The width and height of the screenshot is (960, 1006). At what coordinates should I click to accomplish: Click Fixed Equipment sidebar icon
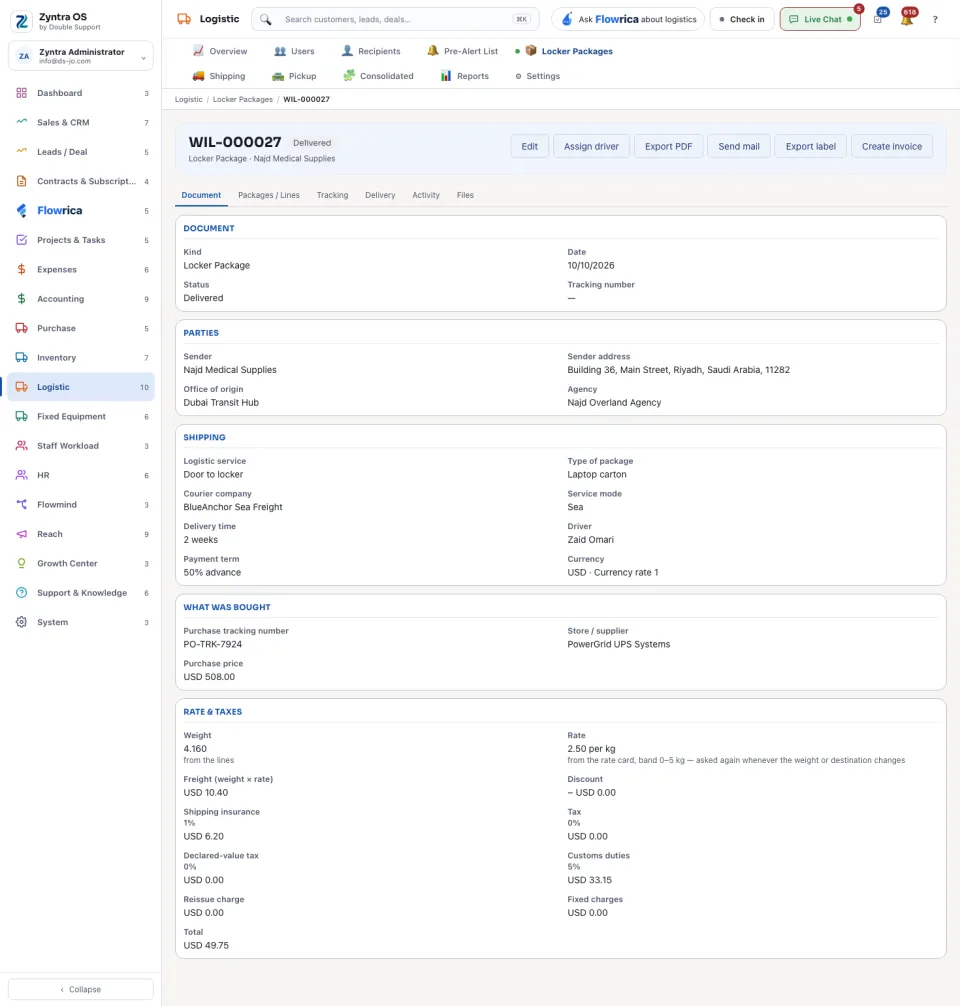(x=21, y=416)
